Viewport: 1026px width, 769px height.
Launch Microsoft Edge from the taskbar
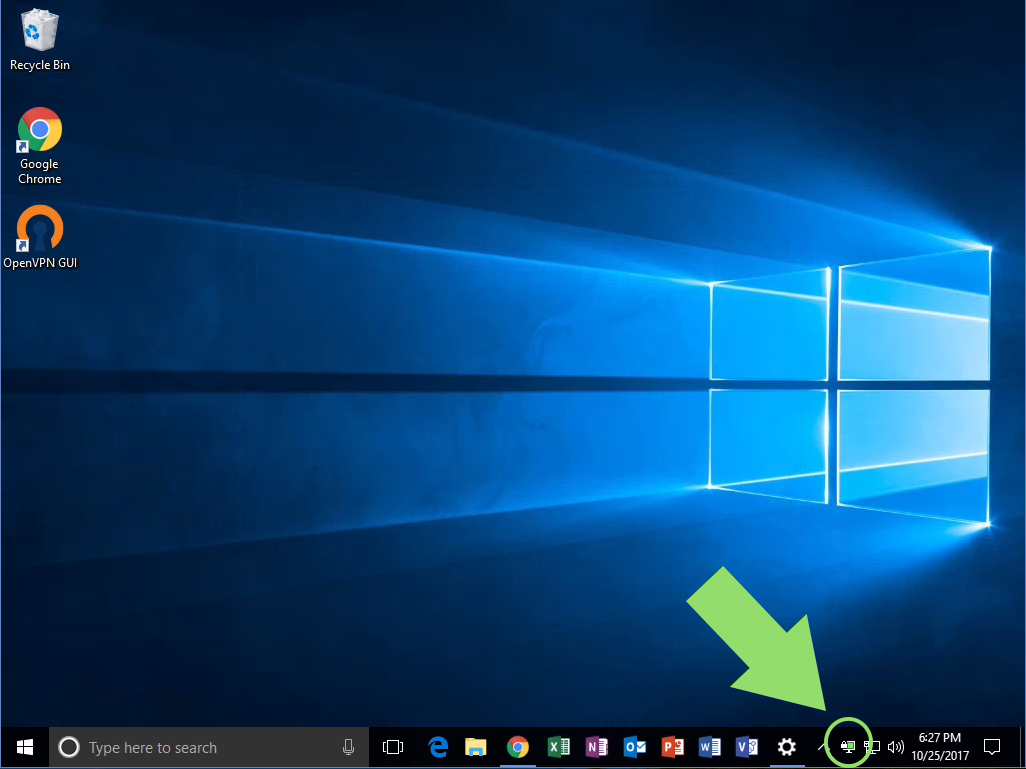[438, 747]
